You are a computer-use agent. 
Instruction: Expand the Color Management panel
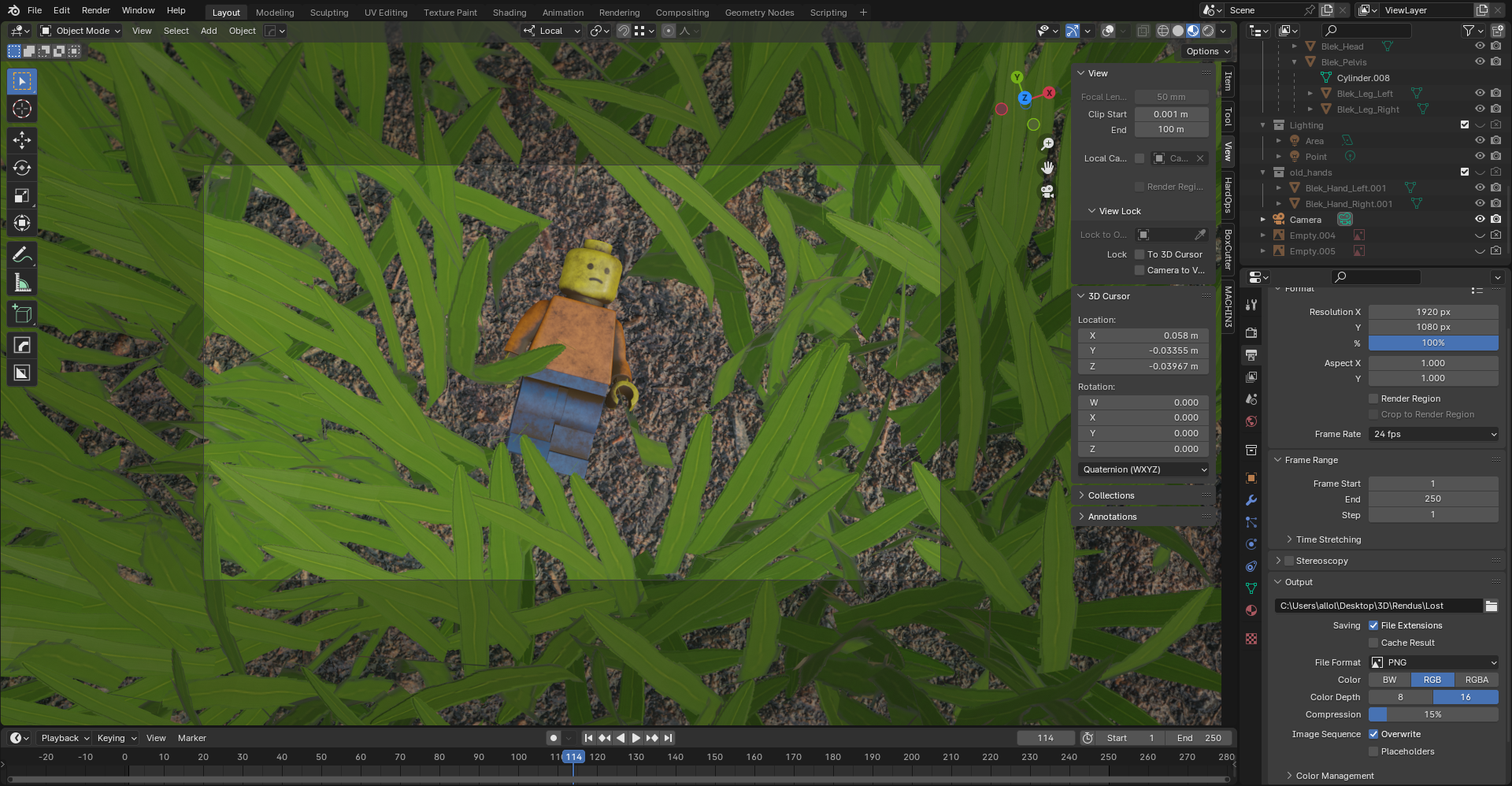(1334, 776)
